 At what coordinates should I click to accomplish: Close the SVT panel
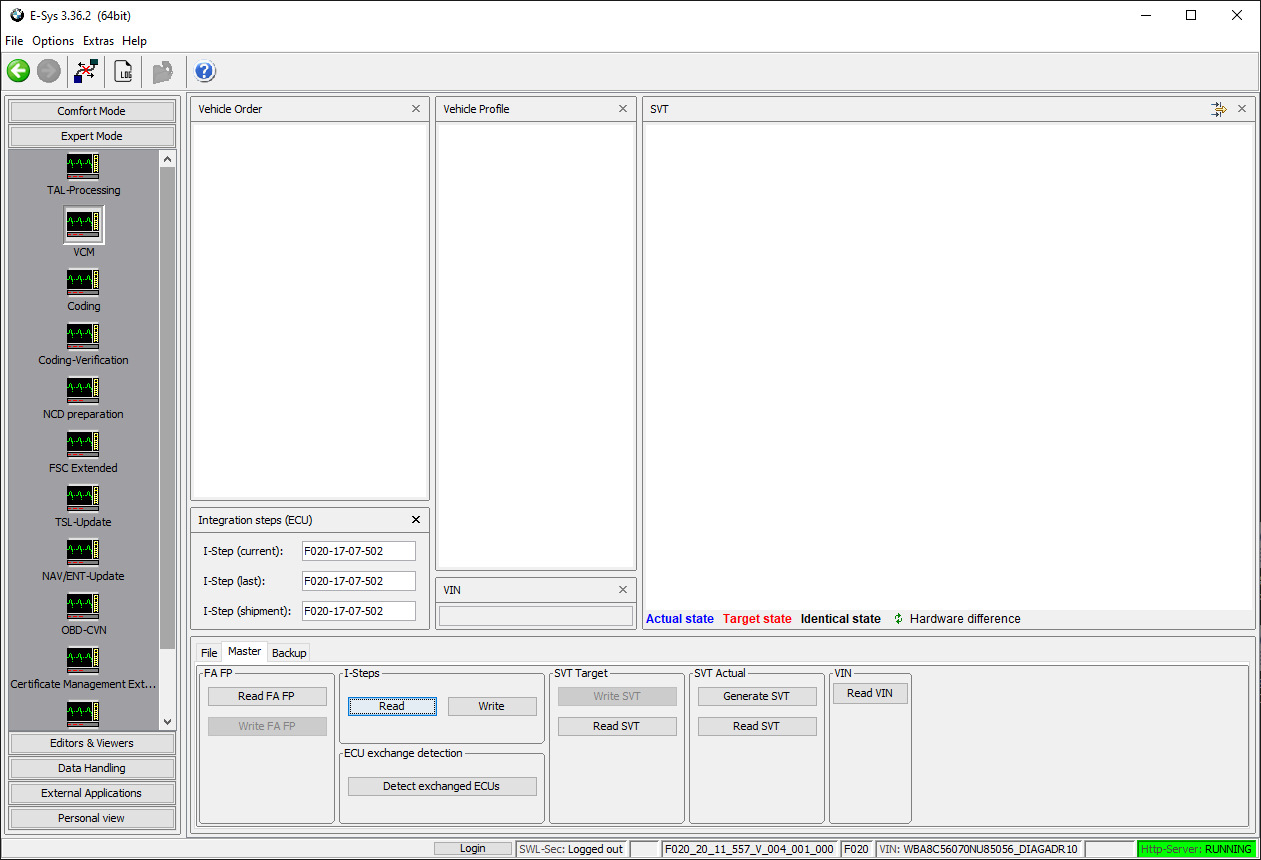1242,109
